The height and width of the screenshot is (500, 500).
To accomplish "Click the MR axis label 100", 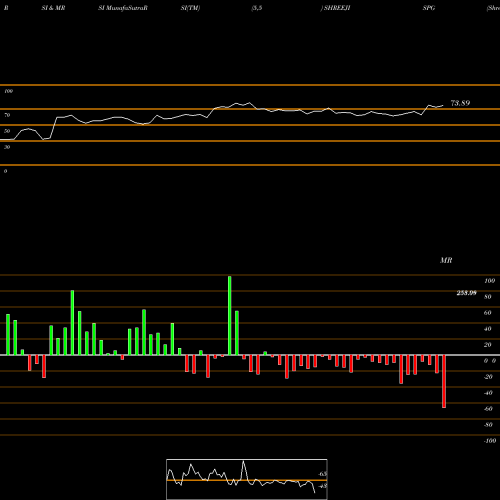I will point(490,281).
